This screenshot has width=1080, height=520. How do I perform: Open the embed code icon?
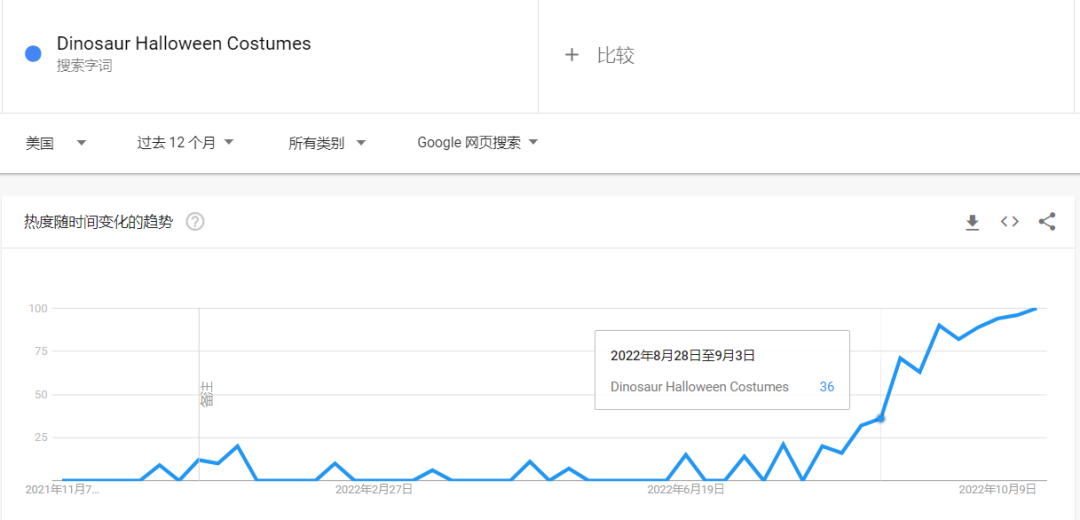[x=1010, y=222]
